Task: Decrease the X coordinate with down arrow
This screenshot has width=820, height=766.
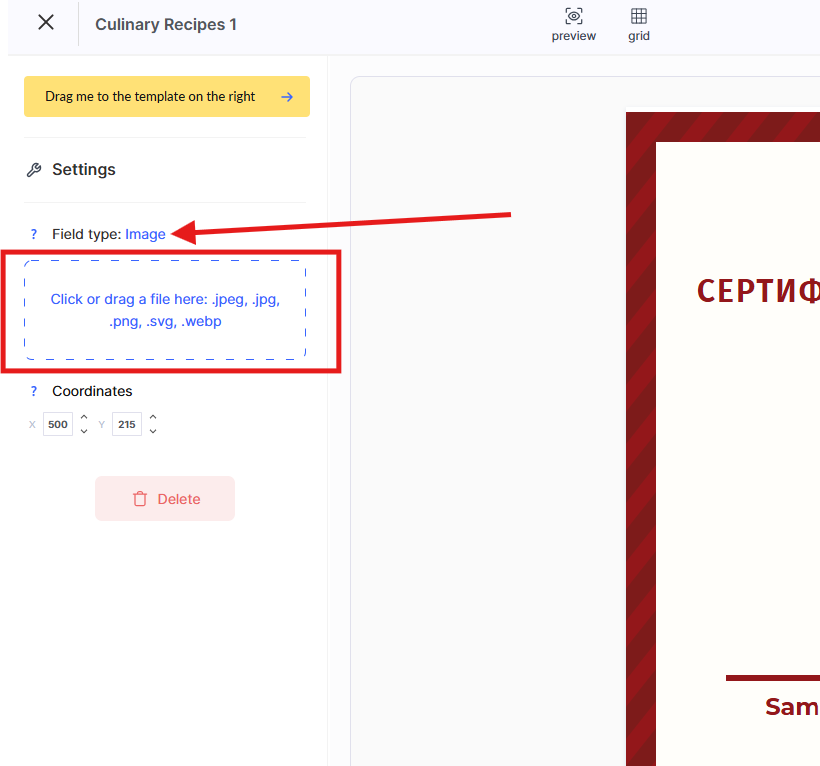Action: pos(84,432)
